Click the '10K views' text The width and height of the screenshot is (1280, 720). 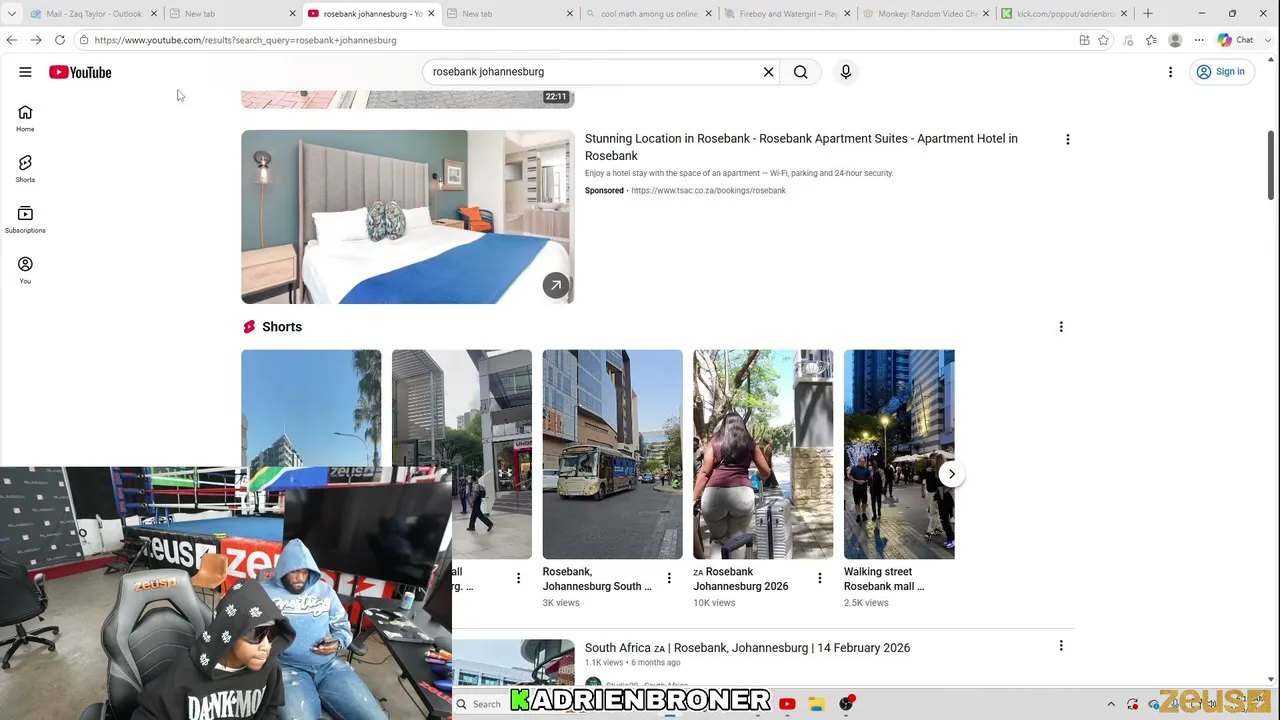[714, 603]
